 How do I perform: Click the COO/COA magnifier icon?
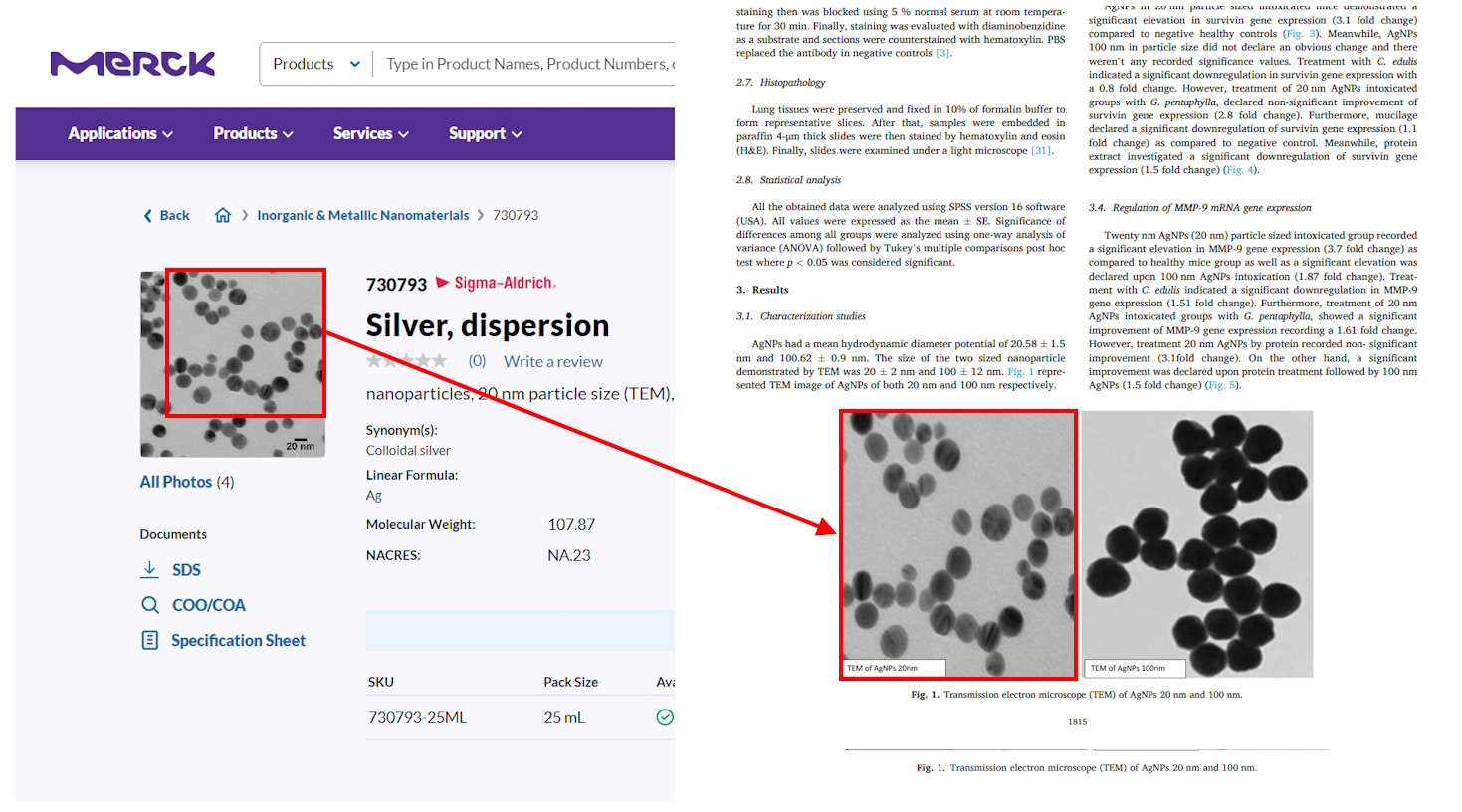149,605
